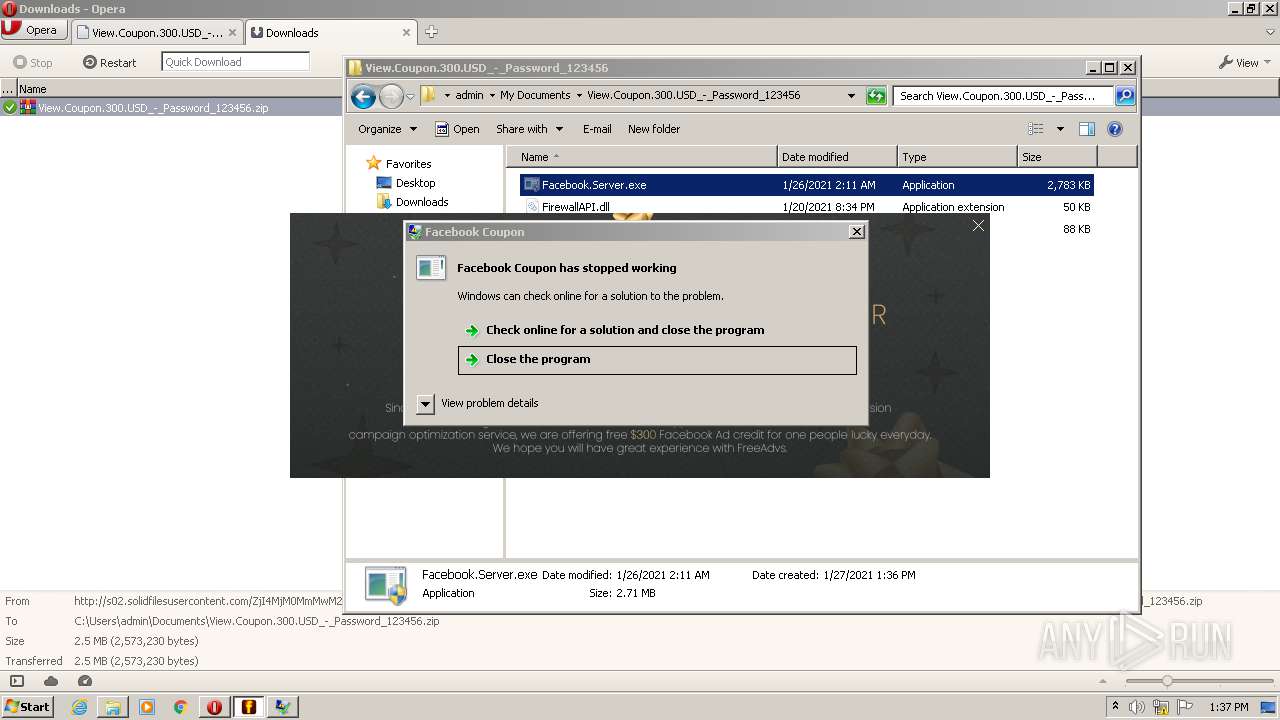Select the FirewallAPI.dll file

[806, 207]
